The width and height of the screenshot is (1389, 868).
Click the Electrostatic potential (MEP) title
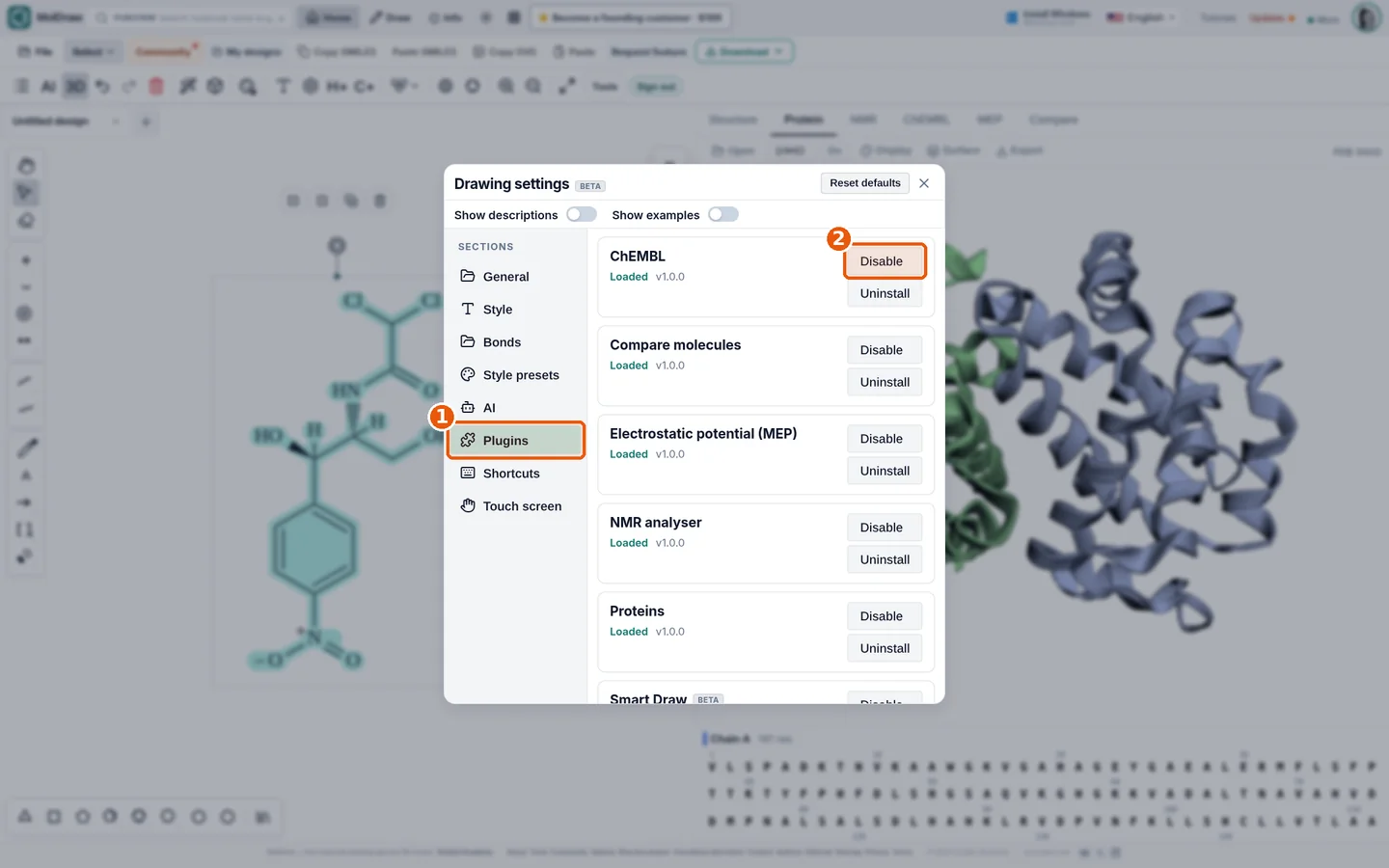703,434
